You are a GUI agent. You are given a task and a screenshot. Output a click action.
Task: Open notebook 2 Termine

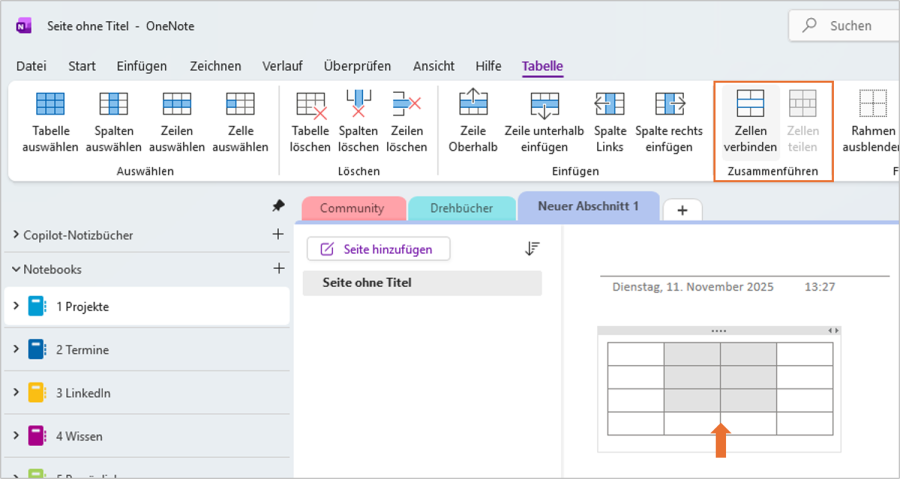click(147, 349)
